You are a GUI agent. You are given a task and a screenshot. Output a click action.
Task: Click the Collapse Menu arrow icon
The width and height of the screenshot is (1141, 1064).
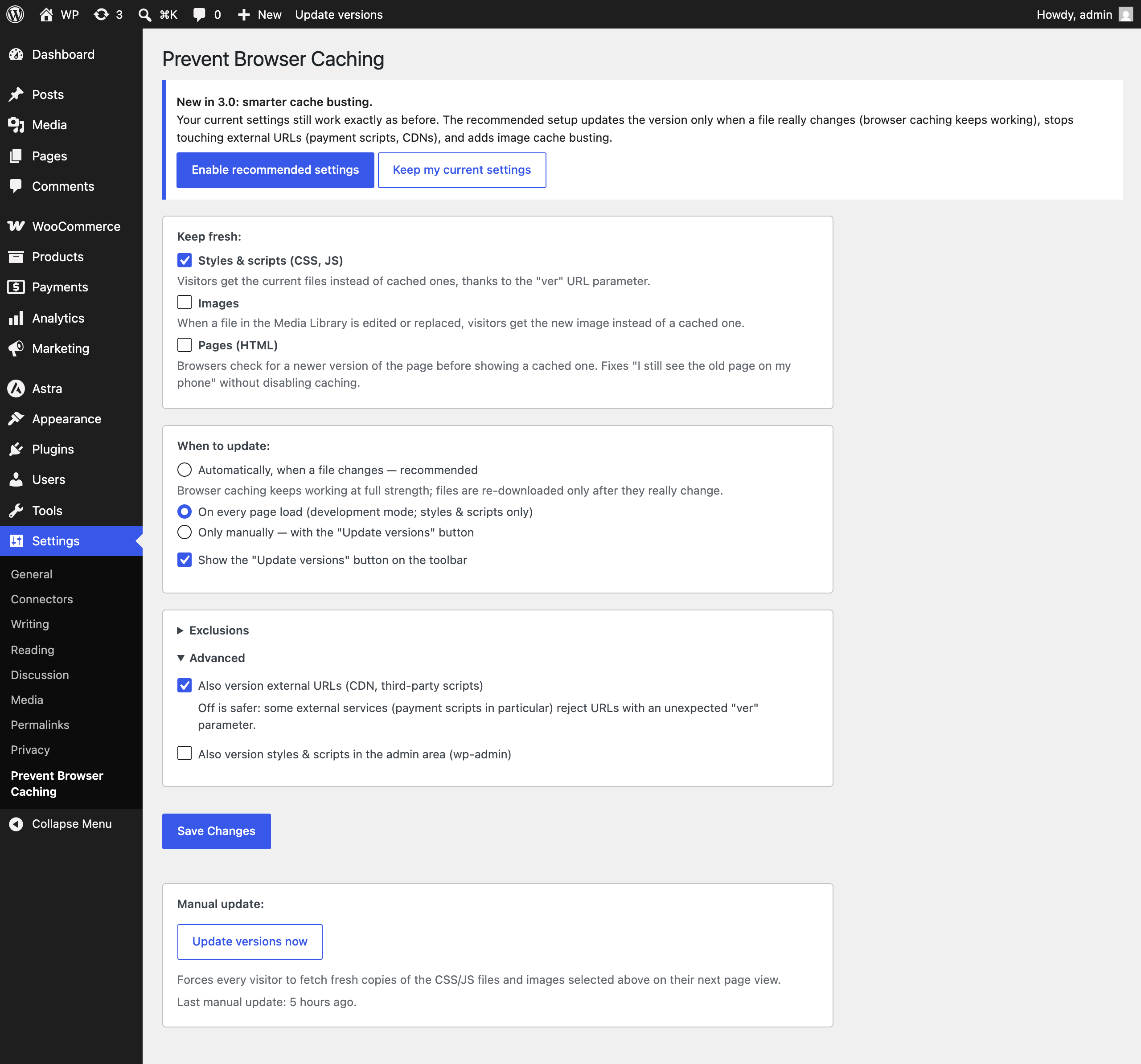pos(16,823)
